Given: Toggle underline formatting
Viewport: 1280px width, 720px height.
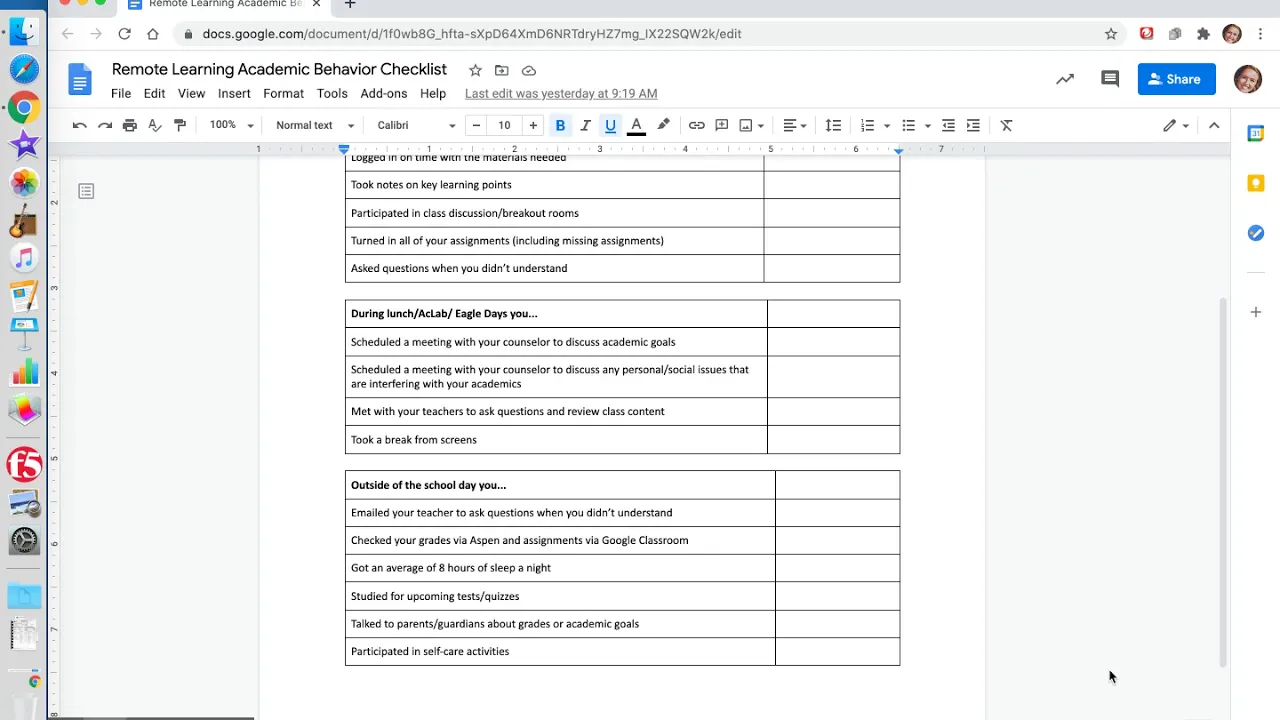Looking at the screenshot, I should (610, 125).
